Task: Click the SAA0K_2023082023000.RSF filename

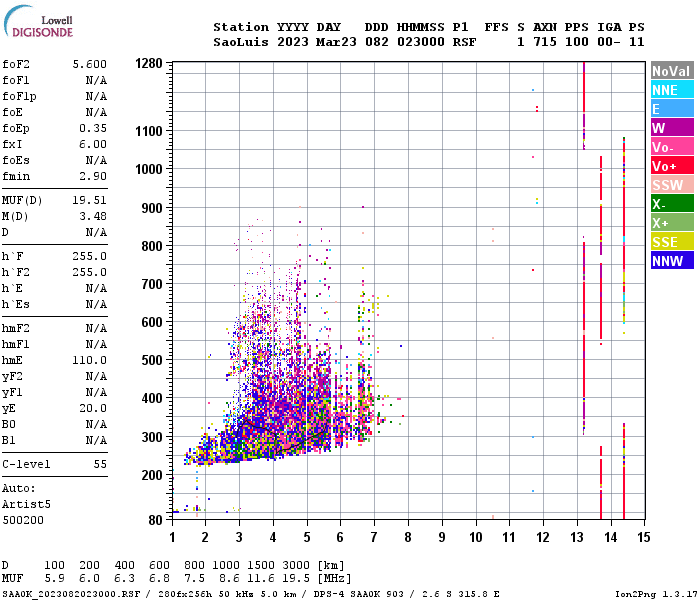Action: pyautogui.click(x=71, y=594)
